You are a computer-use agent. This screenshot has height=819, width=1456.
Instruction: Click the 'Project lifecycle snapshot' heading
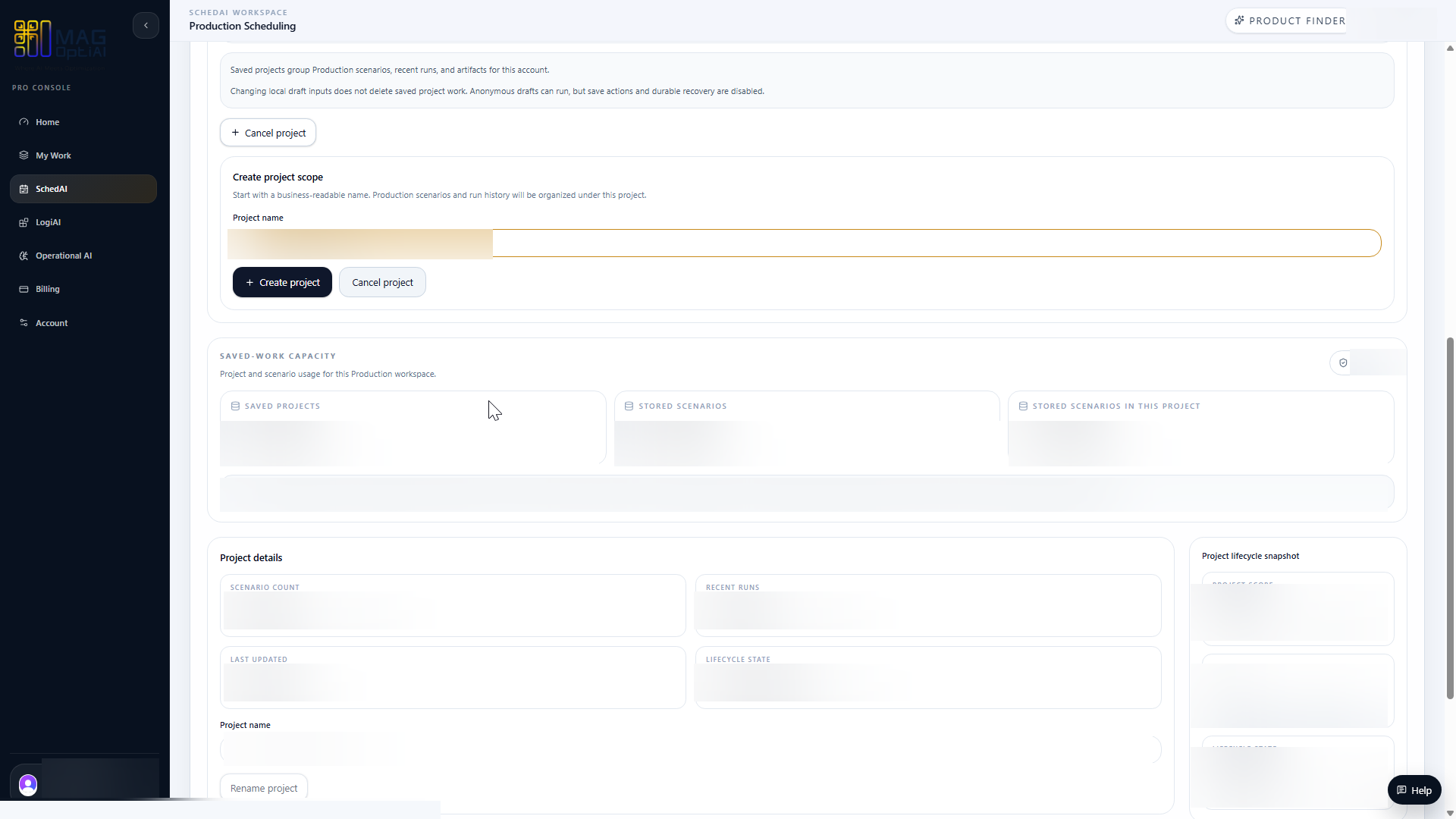click(x=1250, y=556)
